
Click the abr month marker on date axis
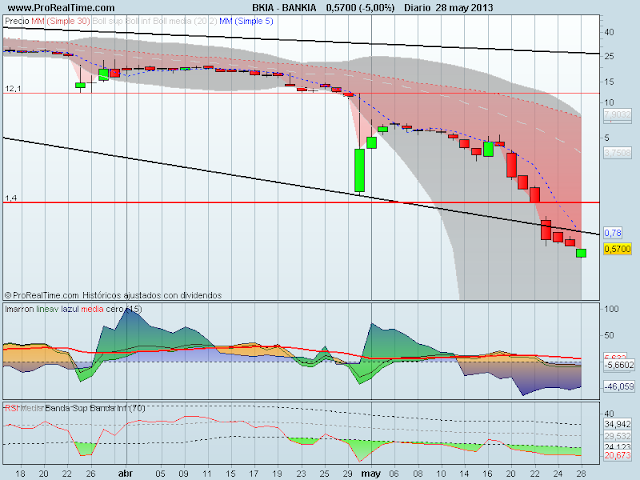pyautogui.click(x=125, y=473)
